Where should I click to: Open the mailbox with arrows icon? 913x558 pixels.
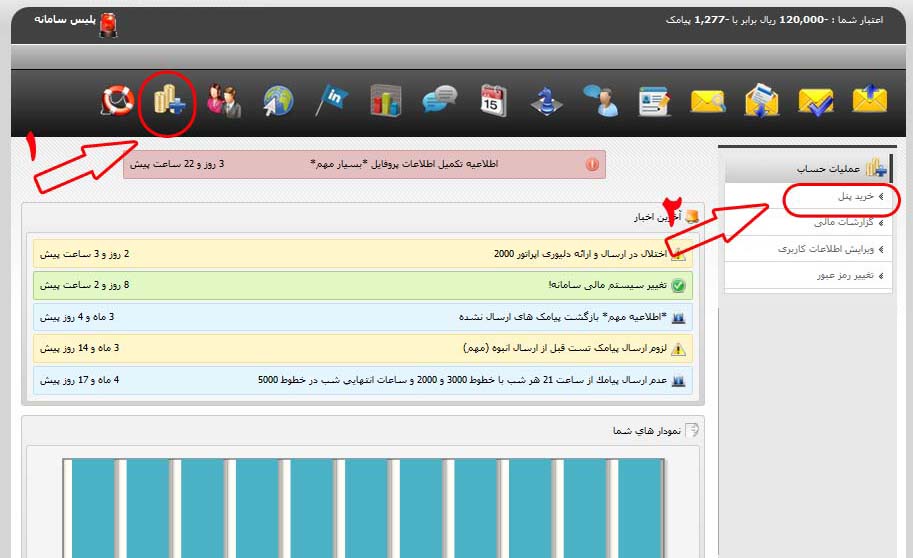pos(761,101)
